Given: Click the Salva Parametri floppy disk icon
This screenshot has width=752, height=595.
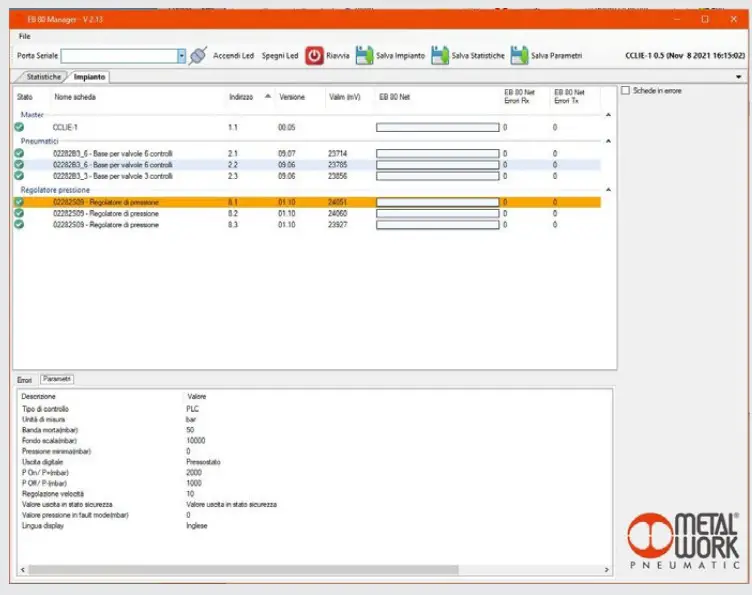Looking at the screenshot, I should [519, 56].
